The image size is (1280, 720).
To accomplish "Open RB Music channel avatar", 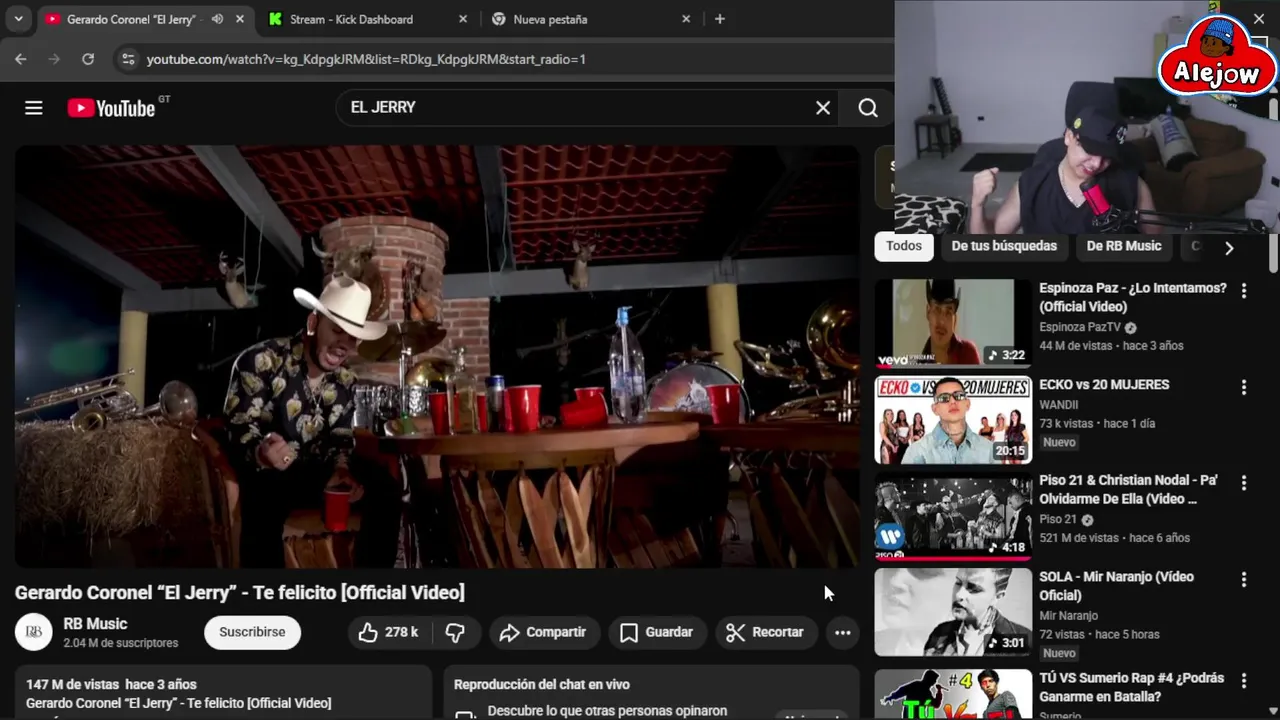I will (x=33, y=632).
